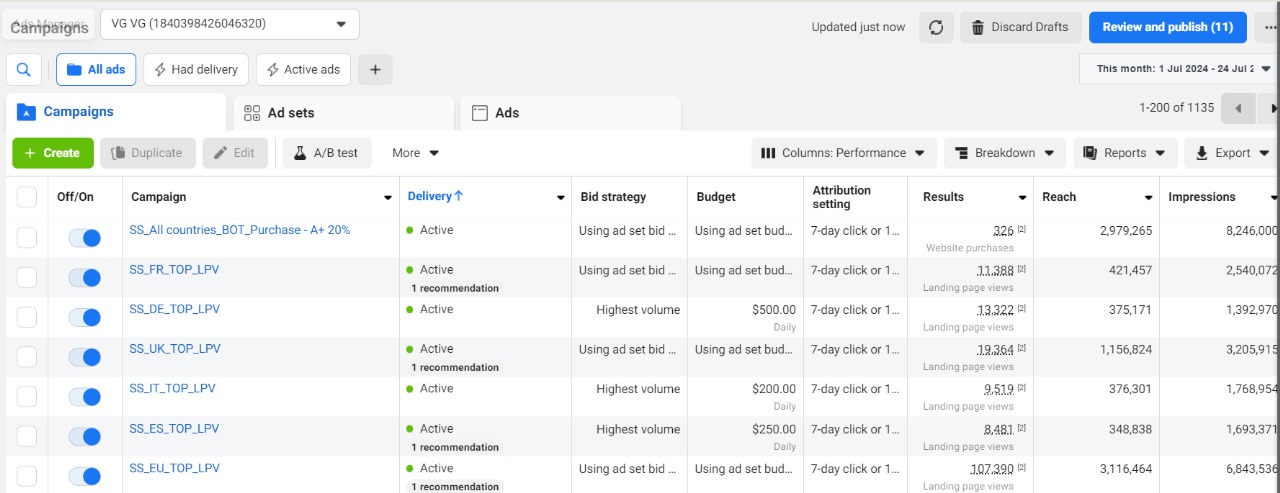Image resolution: width=1280 pixels, height=493 pixels.
Task: Open the VG VG account selector
Action: point(229,24)
